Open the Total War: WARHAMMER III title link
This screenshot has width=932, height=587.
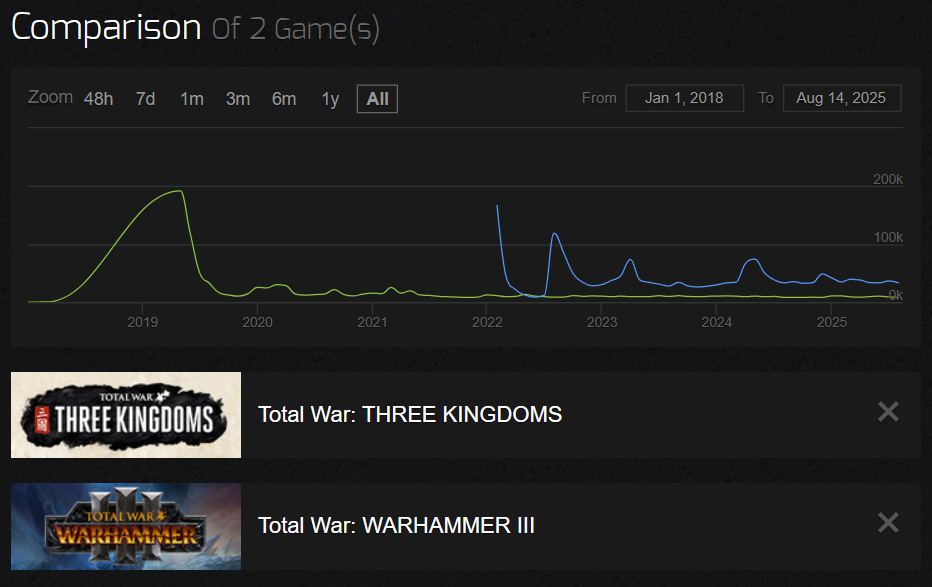point(396,526)
